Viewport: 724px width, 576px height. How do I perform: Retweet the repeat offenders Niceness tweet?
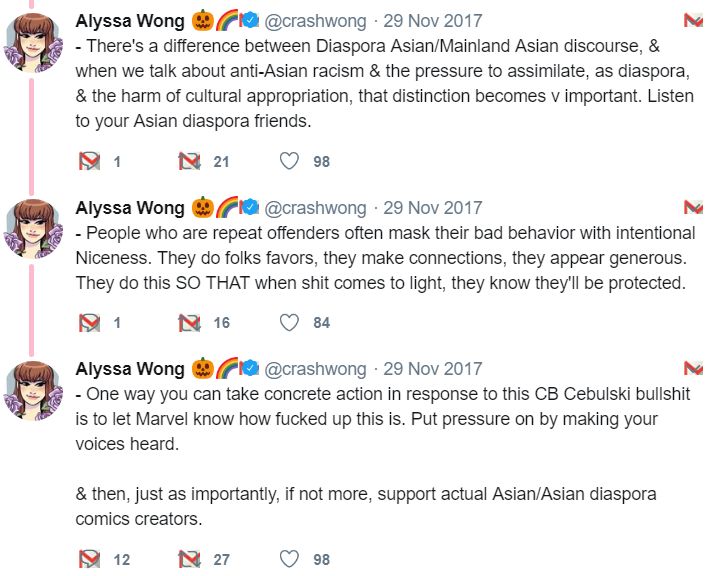pos(189,322)
